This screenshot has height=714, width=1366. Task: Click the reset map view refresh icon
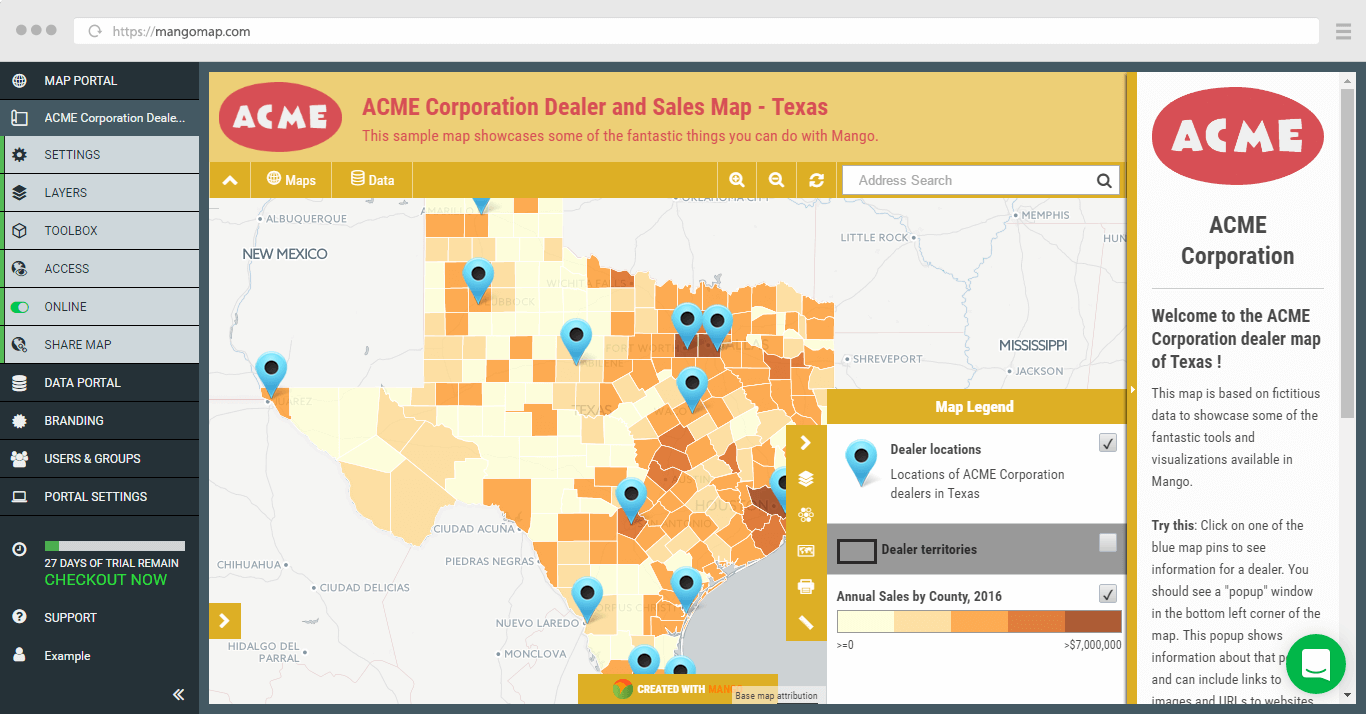(x=816, y=180)
